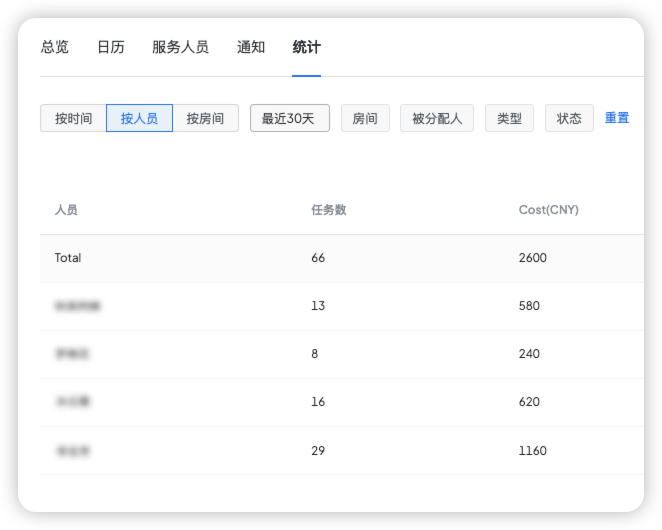This screenshot has height=530, width=662.
Task: Sort by the 任务数 column header
Action: (x=328, y=210)
